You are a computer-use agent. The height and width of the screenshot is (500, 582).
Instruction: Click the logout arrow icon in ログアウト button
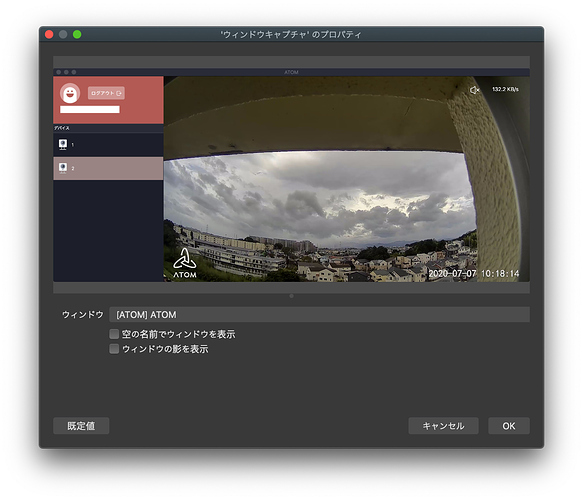pos(119,93)
